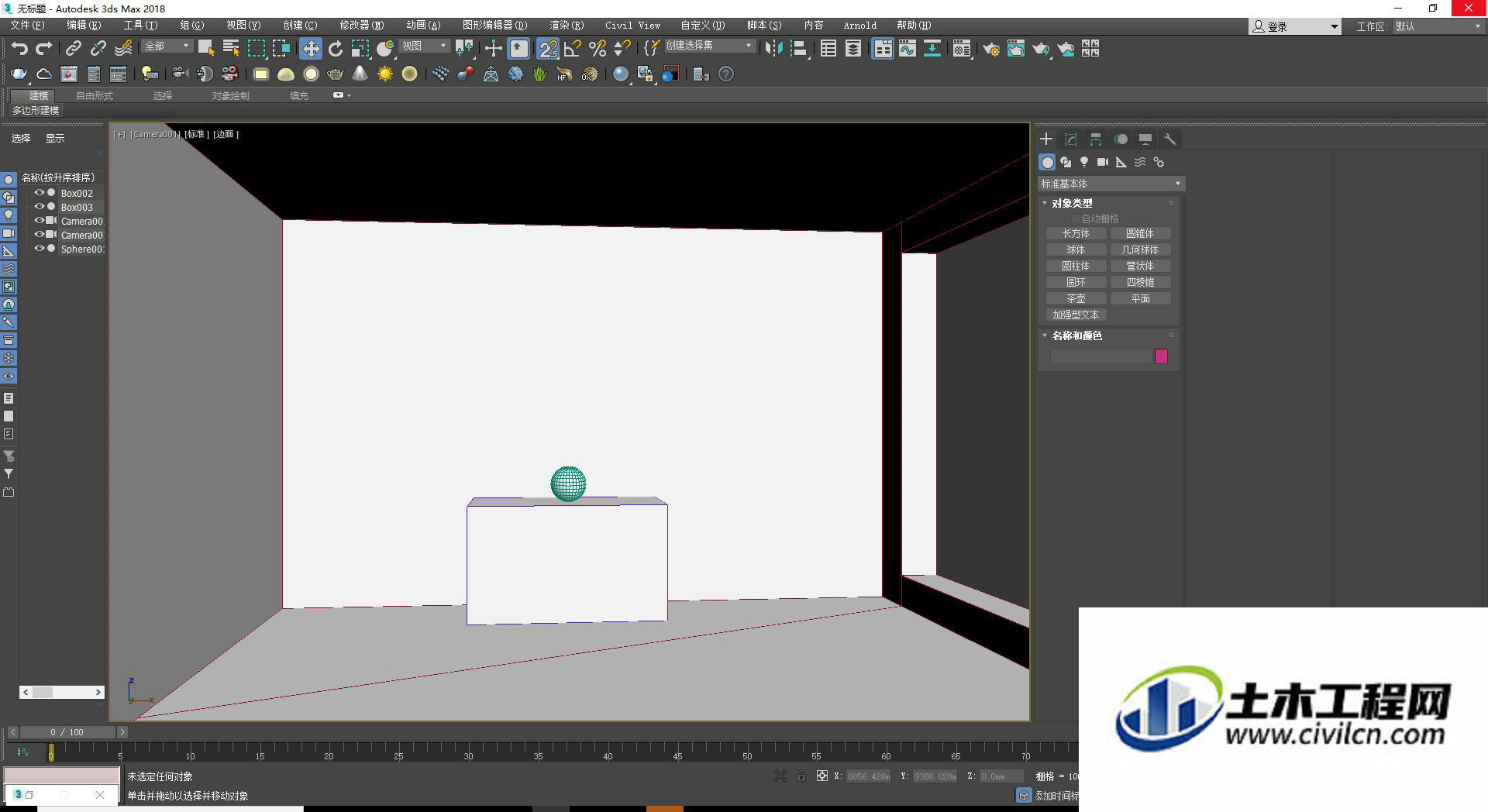Viewport: 1488px width, 812px height.
Task: Click the object name input field
Action: click(x=1100, y=356)
